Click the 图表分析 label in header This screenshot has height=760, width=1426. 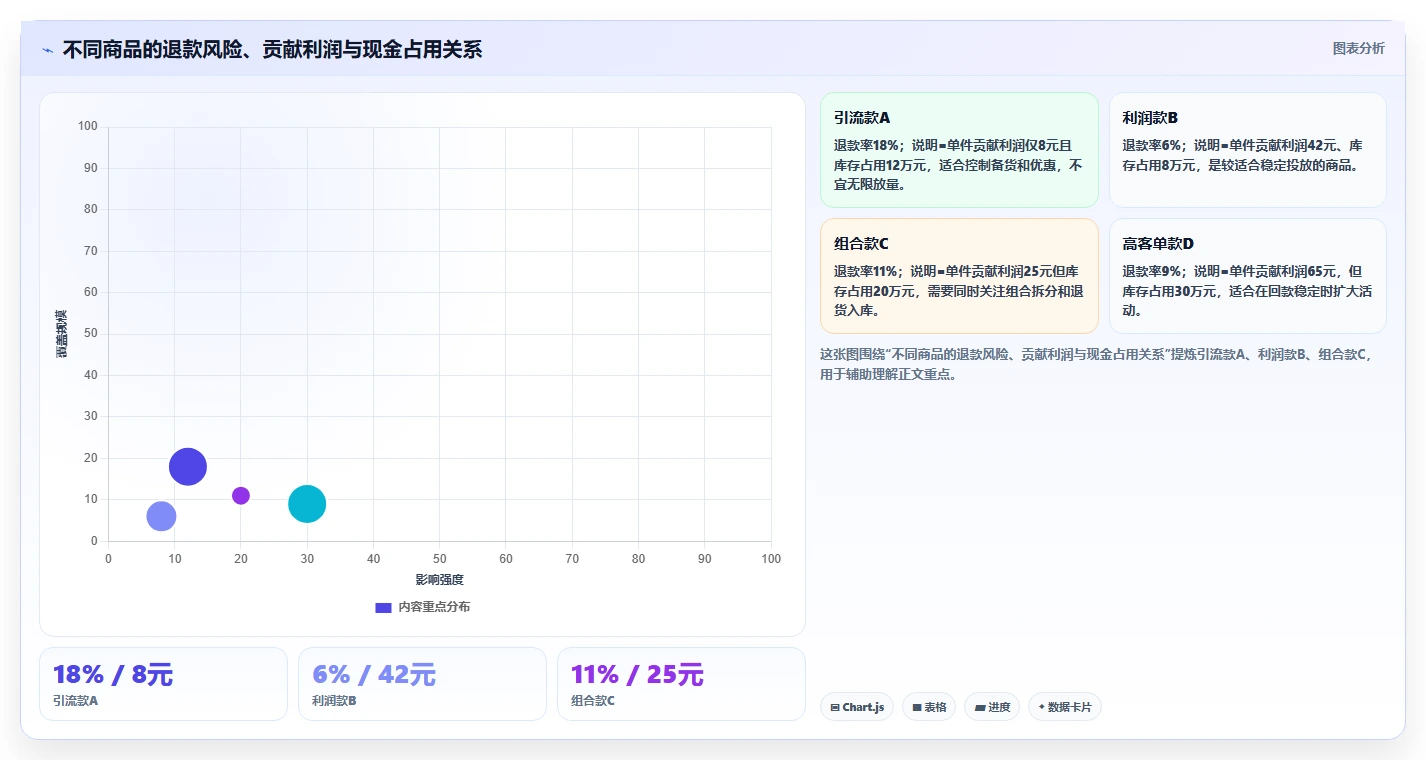pyautogui.click(x=1358, y=48)
